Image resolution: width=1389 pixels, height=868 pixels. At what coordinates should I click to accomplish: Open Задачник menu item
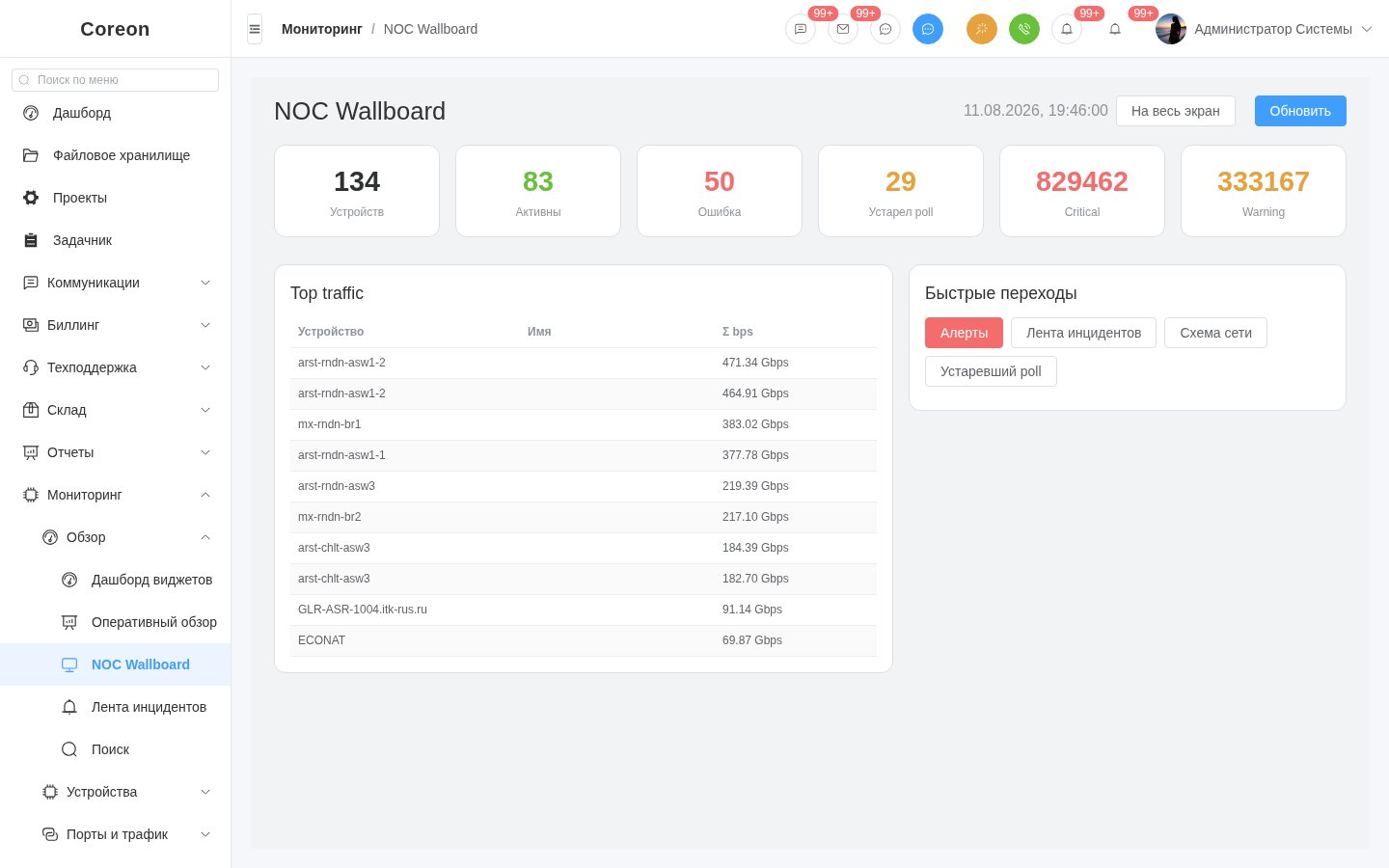click(116, 240)
